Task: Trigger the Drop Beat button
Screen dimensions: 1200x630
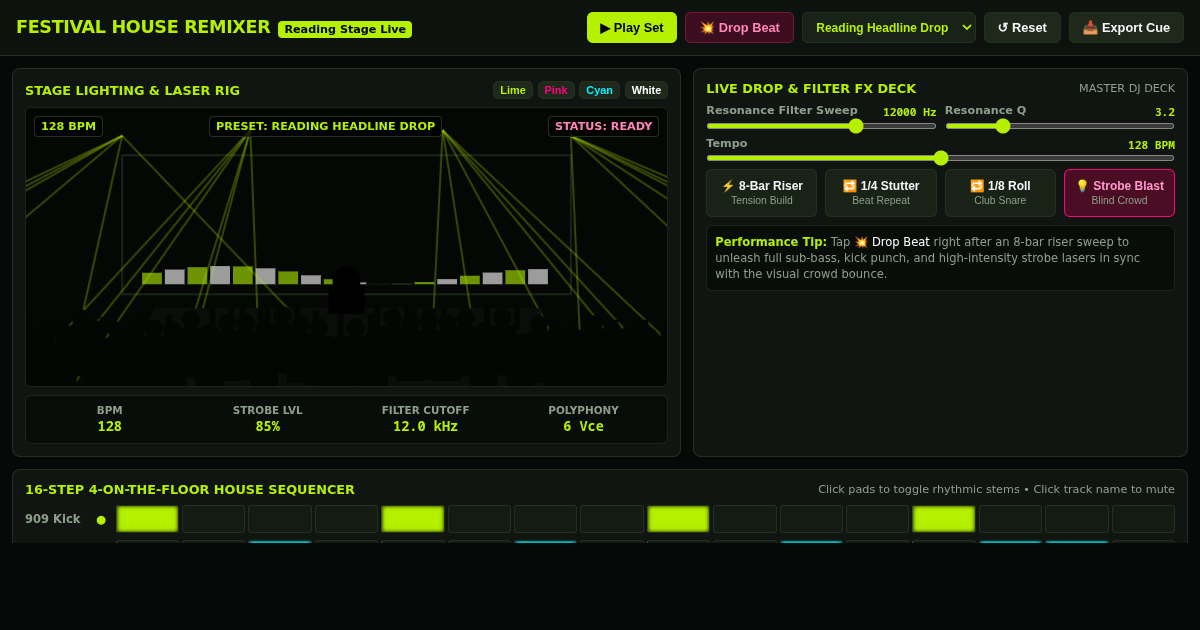Action: click(x=739, y=28)
